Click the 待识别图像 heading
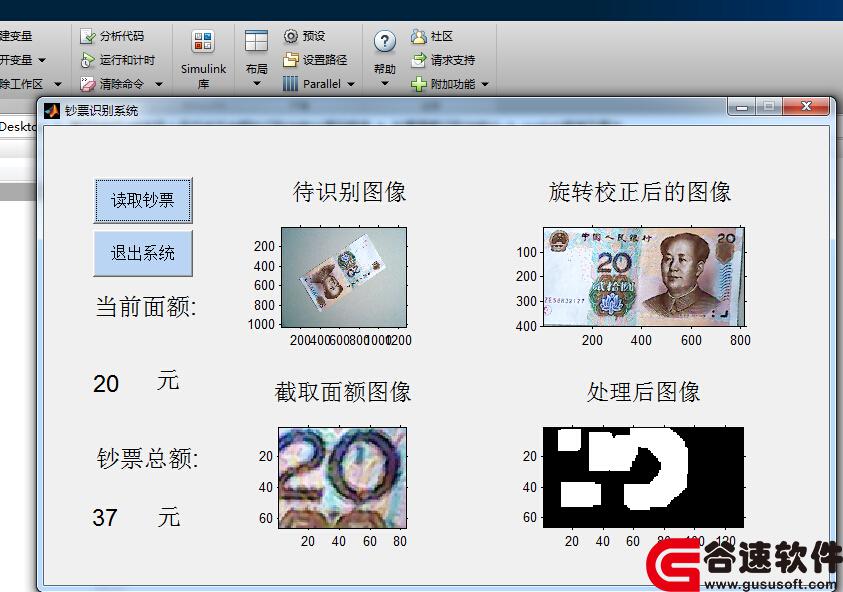 pyautogui.click(x=349, y=192)
